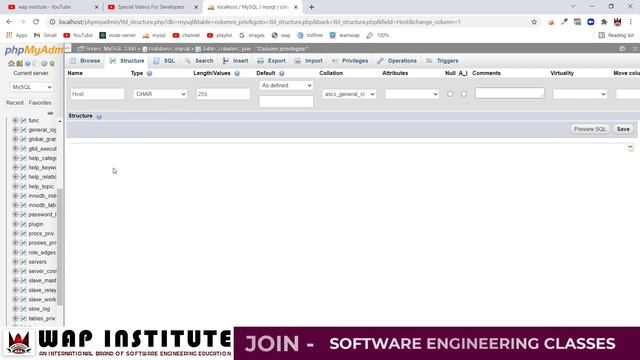Open the Collation dropdown
640x360 pixels.
point(349,94)
